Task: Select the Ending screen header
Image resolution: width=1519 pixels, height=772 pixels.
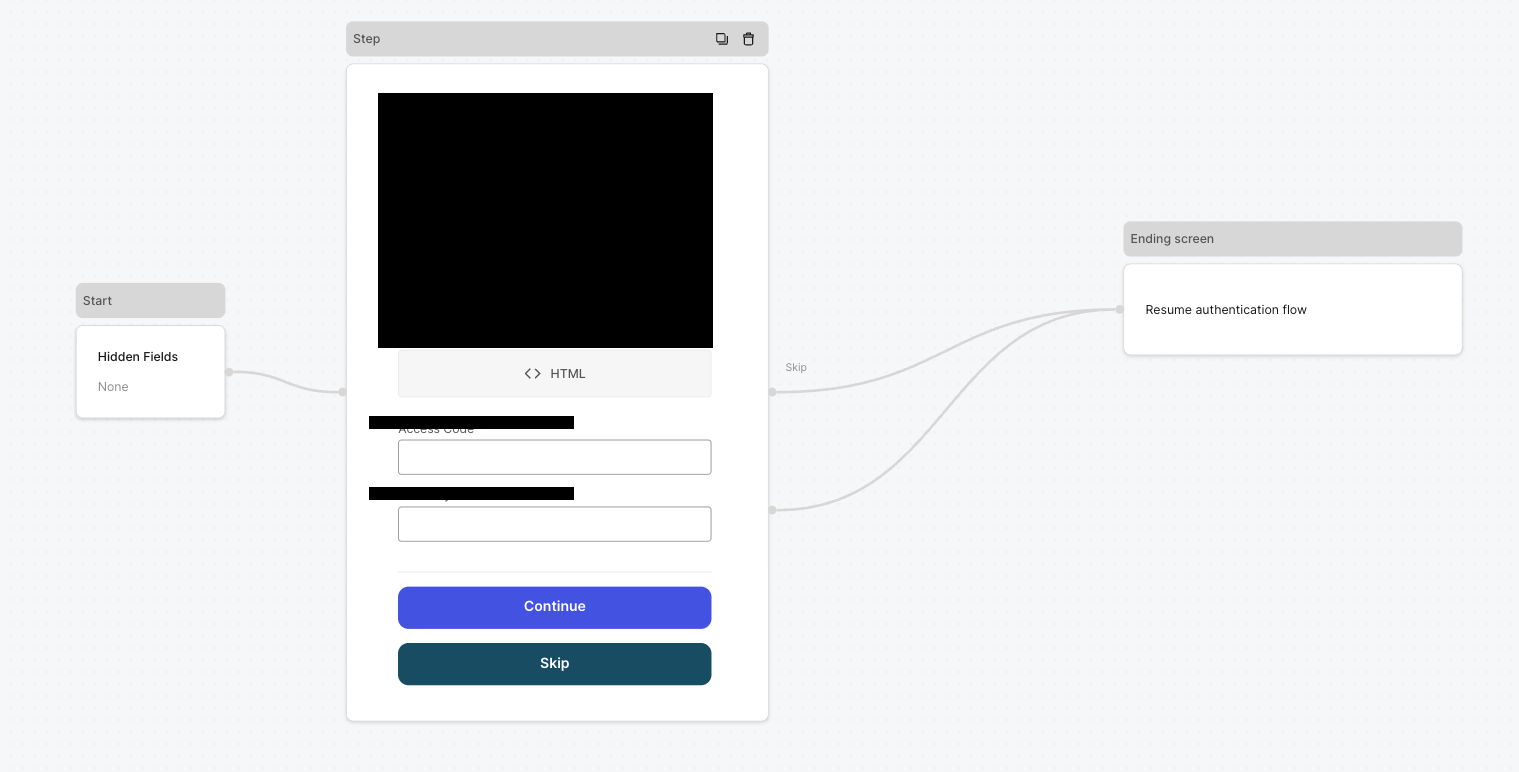Action: click(1292, 239)
